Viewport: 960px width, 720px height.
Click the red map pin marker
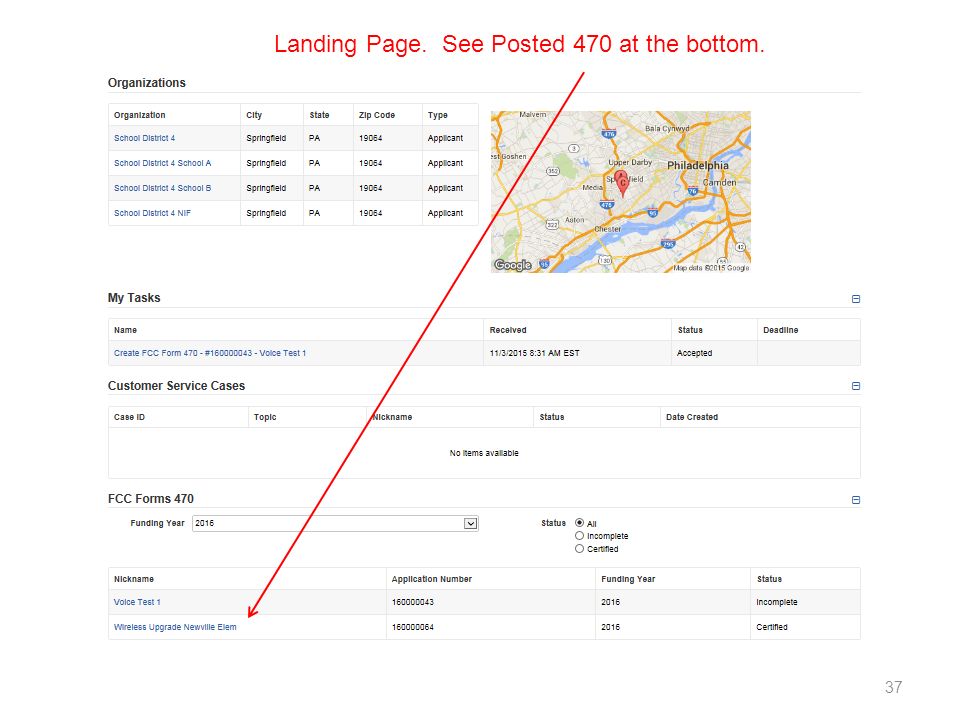[622, 182]
